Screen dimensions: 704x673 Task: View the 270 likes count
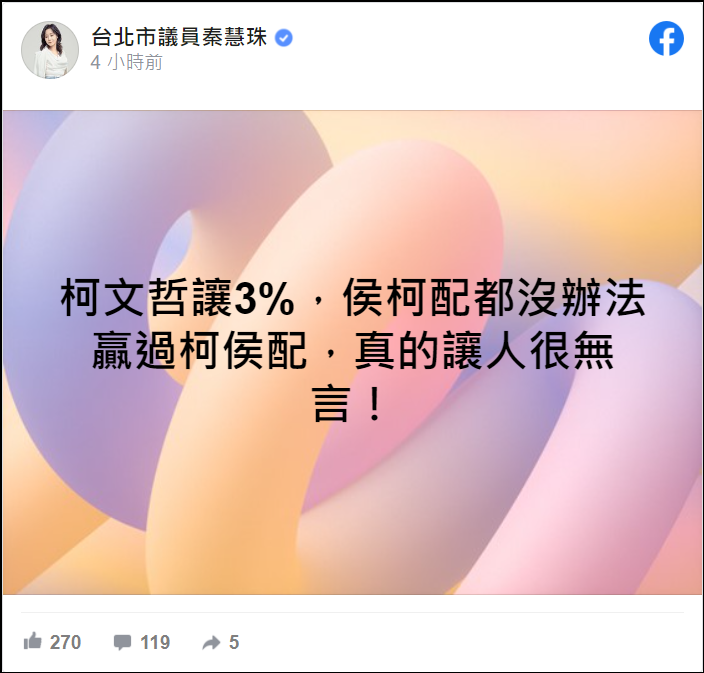click(65, 642)
